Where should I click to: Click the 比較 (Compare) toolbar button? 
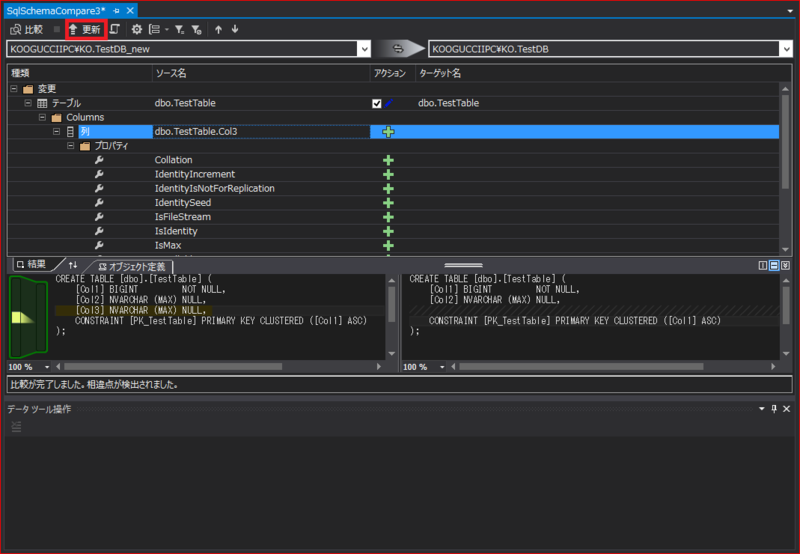pos(26,29)
